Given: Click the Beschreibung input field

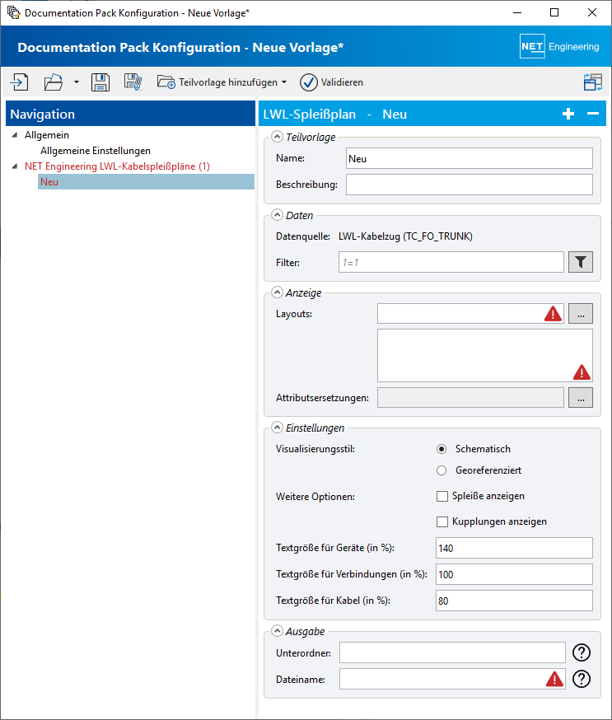Looking at the screenshot, I should [469, 185].
